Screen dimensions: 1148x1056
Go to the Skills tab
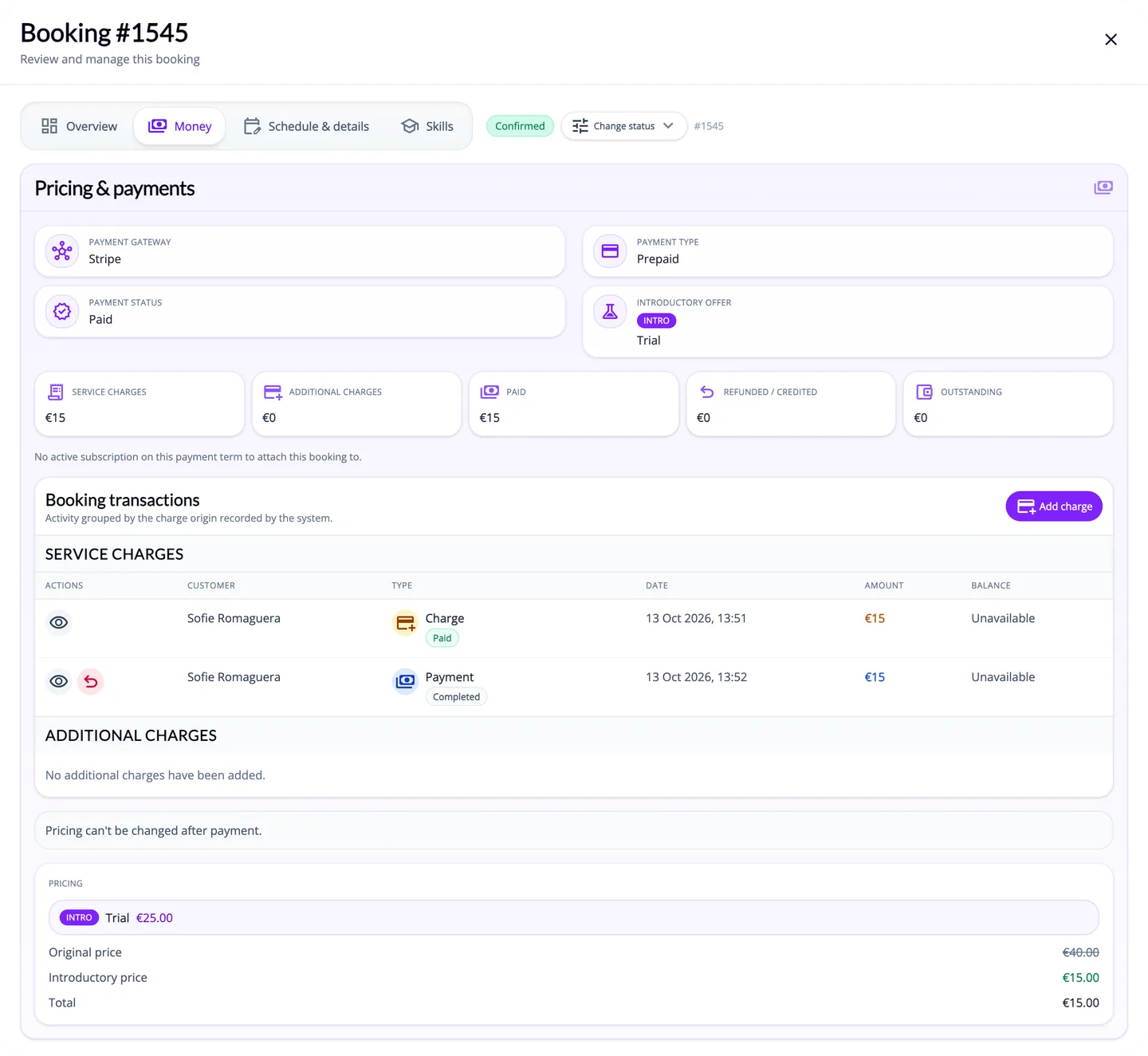427,126
